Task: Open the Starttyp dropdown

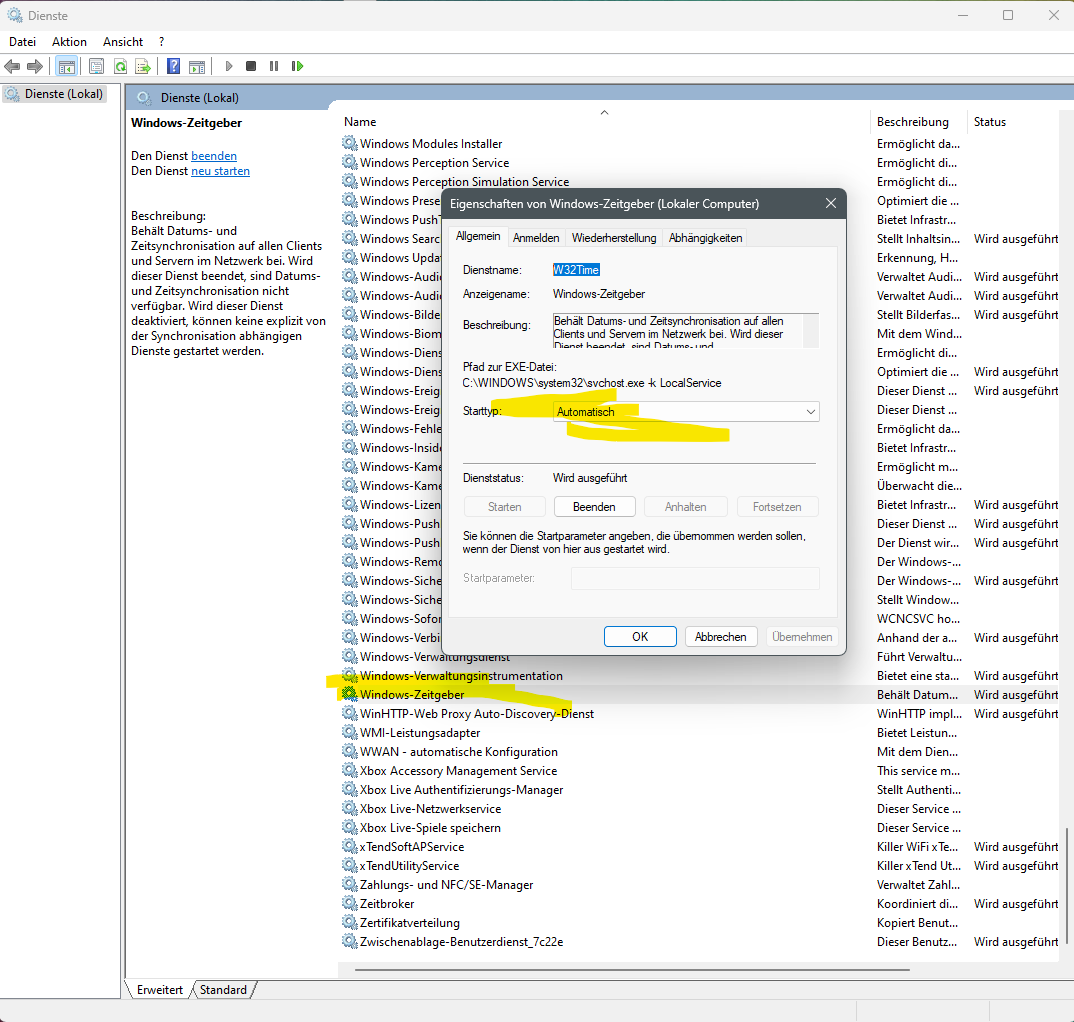Action: pyautogui.click(x=686, y=412)
